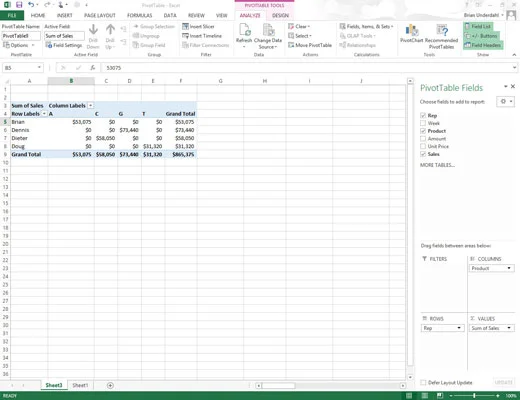
Task: Click the Change Data Source icon
Action: click(x=268, y=30)
